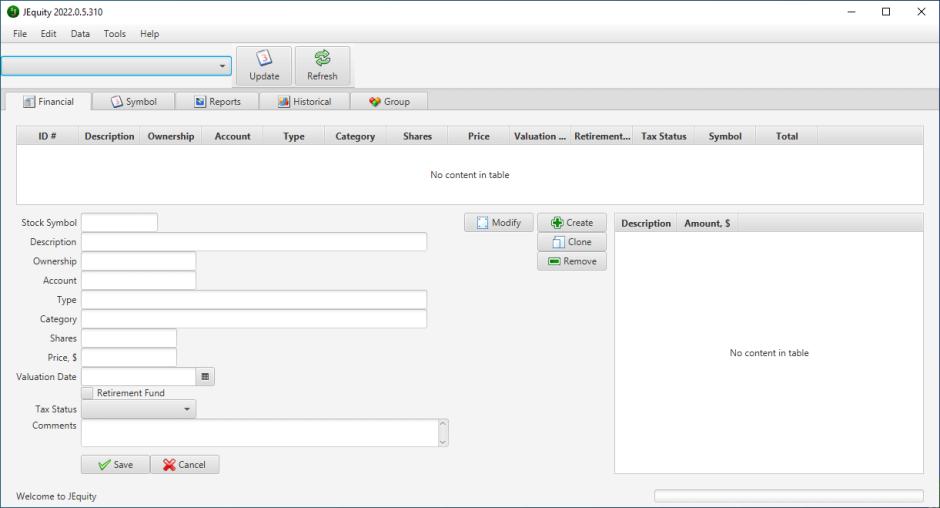Select the Group tab

click(x=389, y=101)
